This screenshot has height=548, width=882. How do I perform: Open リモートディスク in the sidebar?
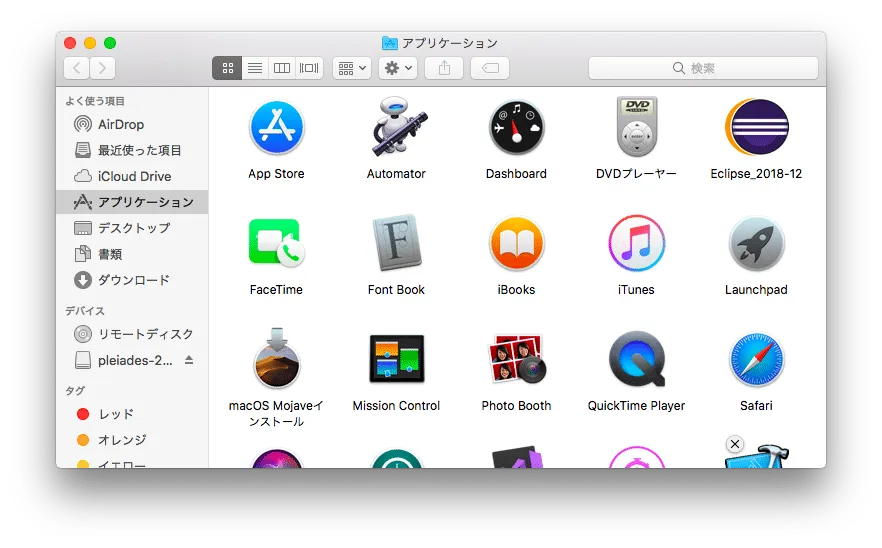pos(132,334)
